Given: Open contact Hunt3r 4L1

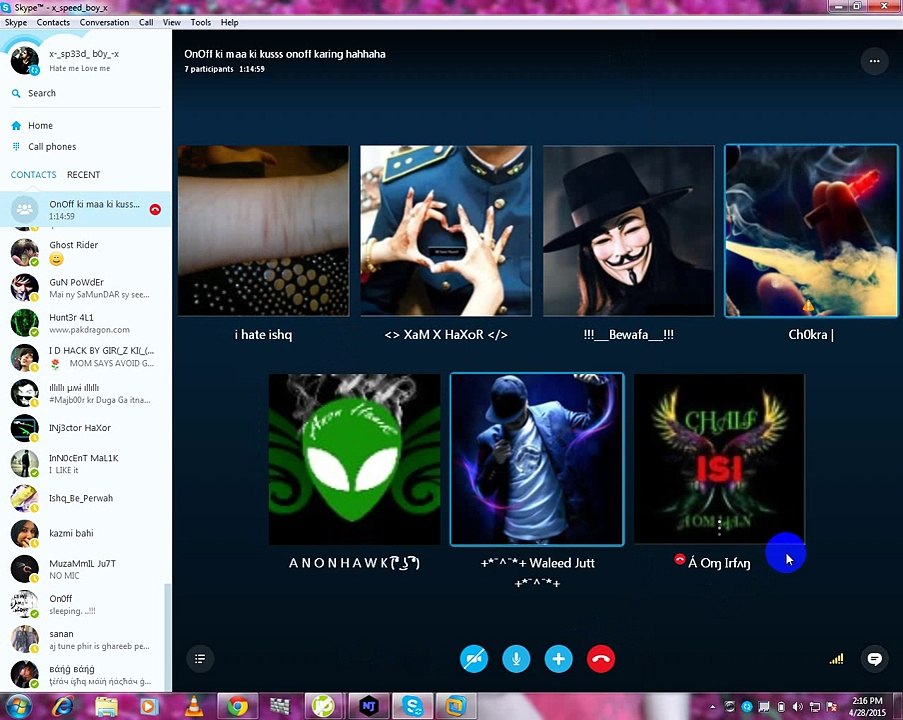Looking at the screenshot, I should pyautogui.click(x=85, y=323).
